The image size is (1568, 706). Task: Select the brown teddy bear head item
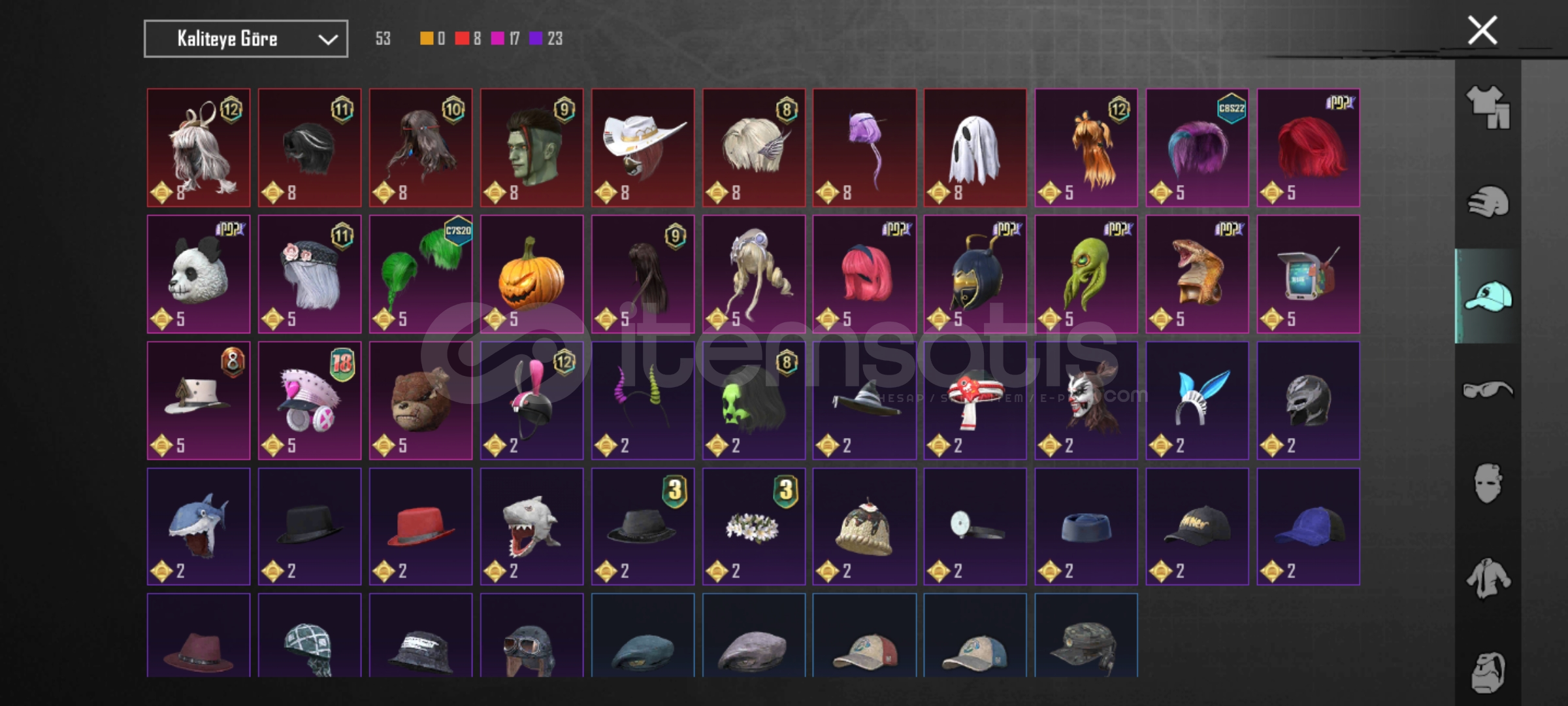(420, 400)
